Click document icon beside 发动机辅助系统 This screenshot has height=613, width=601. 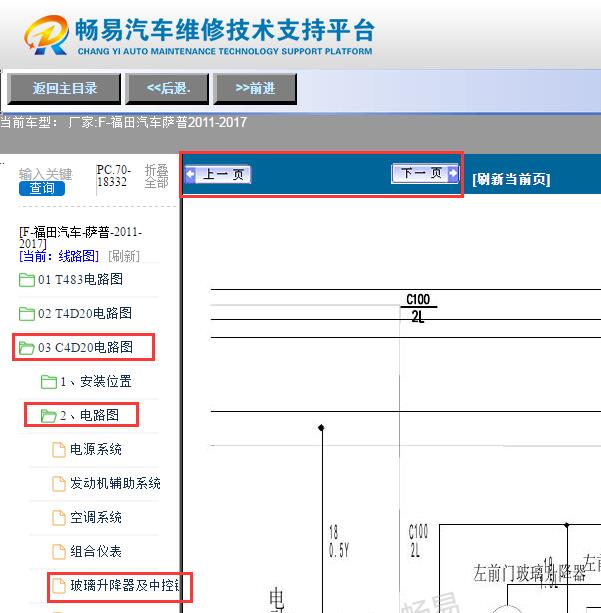click(59, 484)
